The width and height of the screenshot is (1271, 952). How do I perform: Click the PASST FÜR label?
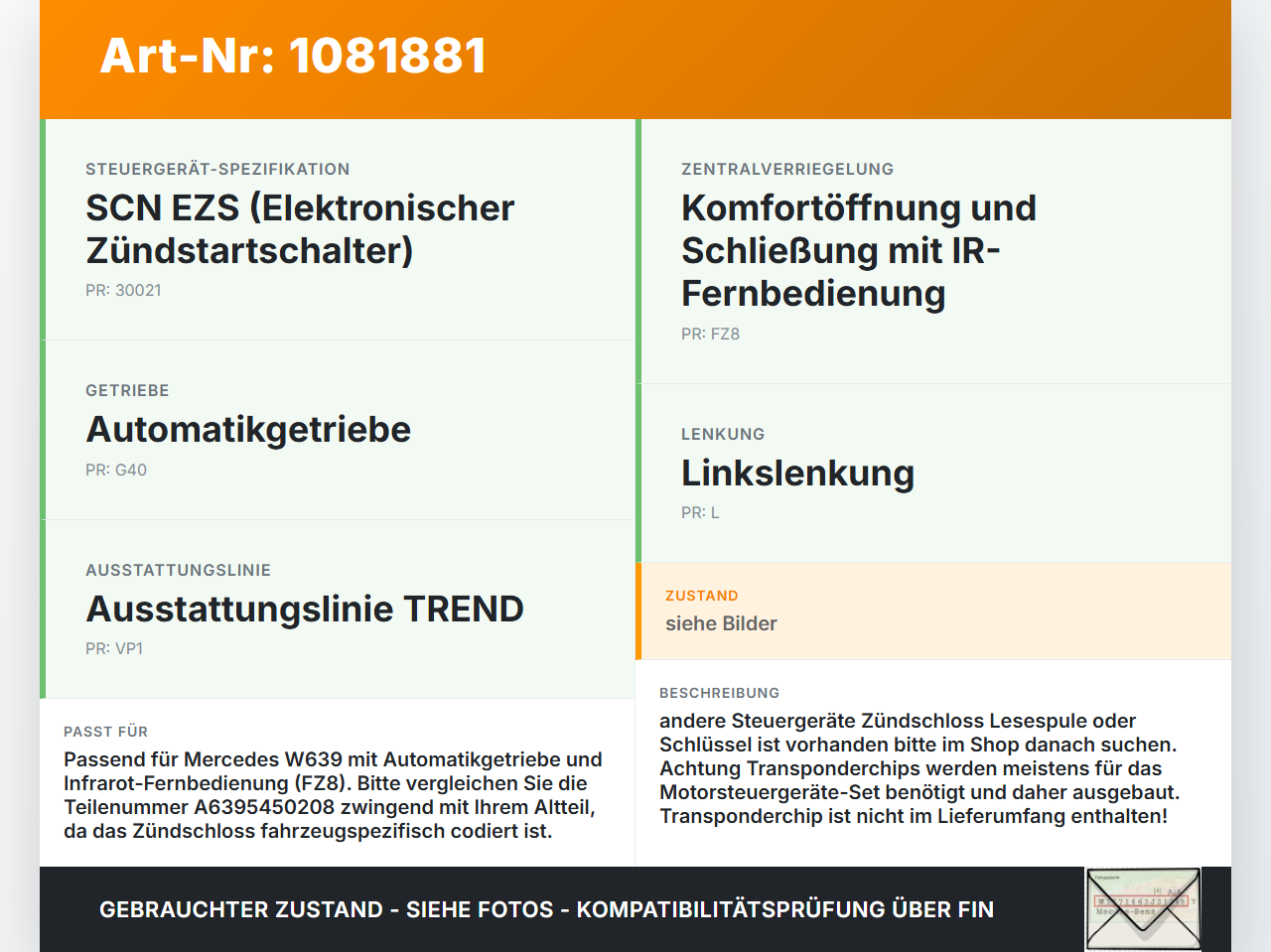105,732
